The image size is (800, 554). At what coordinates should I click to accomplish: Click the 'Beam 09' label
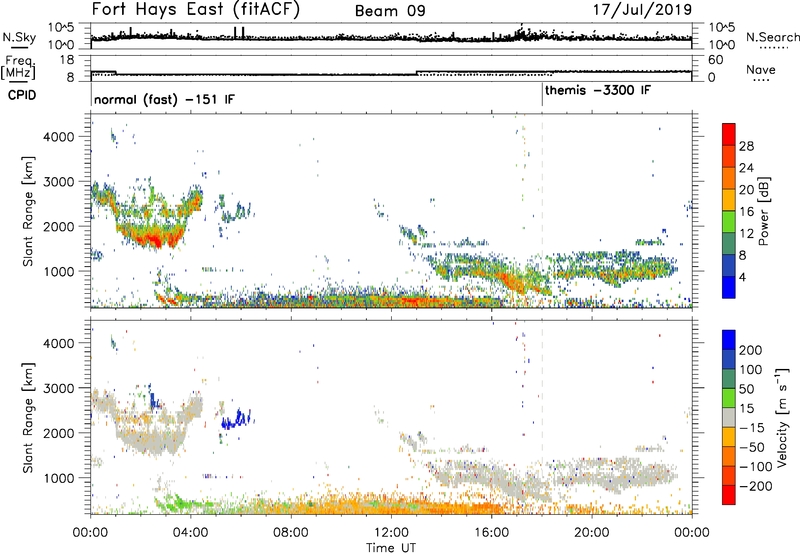[x=390, y=11]
